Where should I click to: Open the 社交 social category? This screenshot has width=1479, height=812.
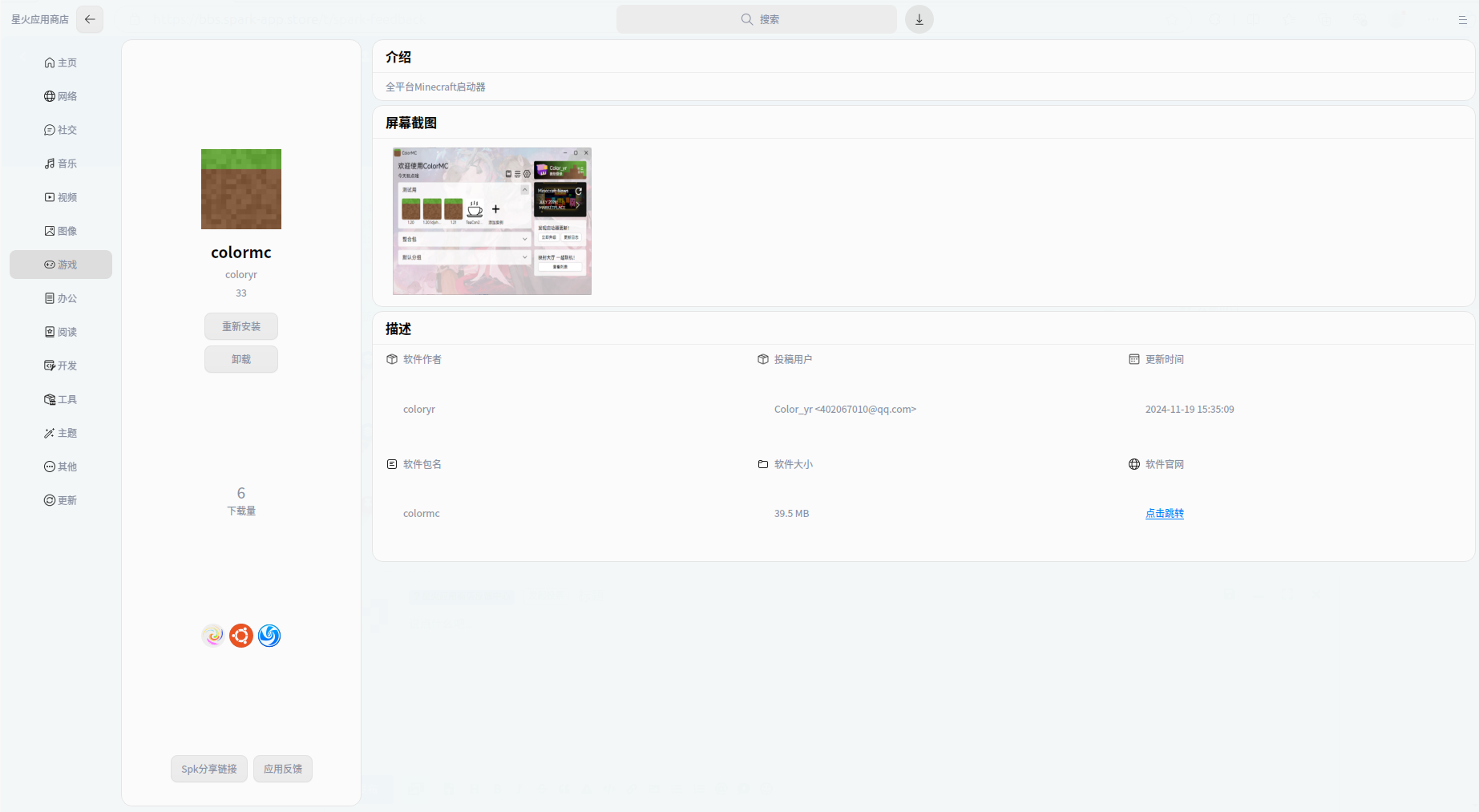point(61,130)
